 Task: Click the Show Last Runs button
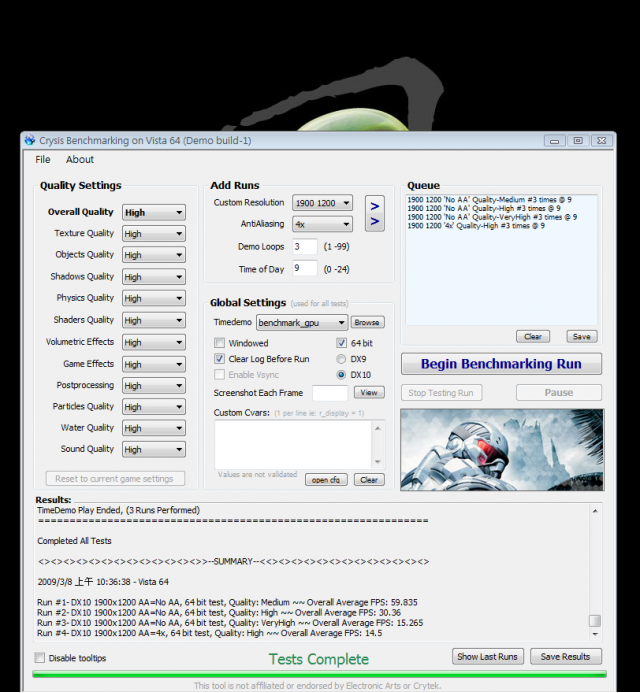point(488,657)
